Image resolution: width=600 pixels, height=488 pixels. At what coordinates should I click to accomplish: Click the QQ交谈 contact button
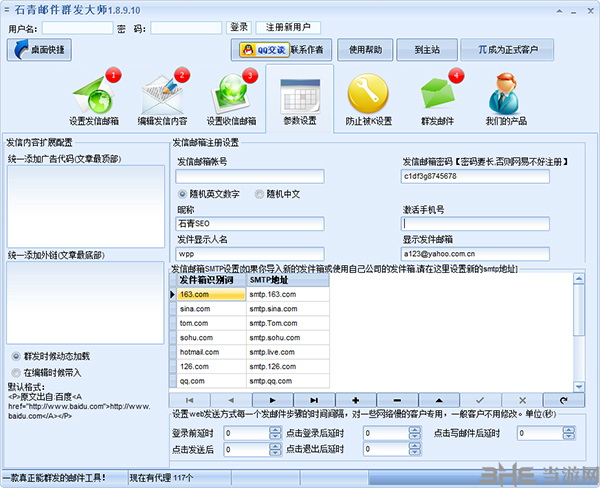(263, 50)
